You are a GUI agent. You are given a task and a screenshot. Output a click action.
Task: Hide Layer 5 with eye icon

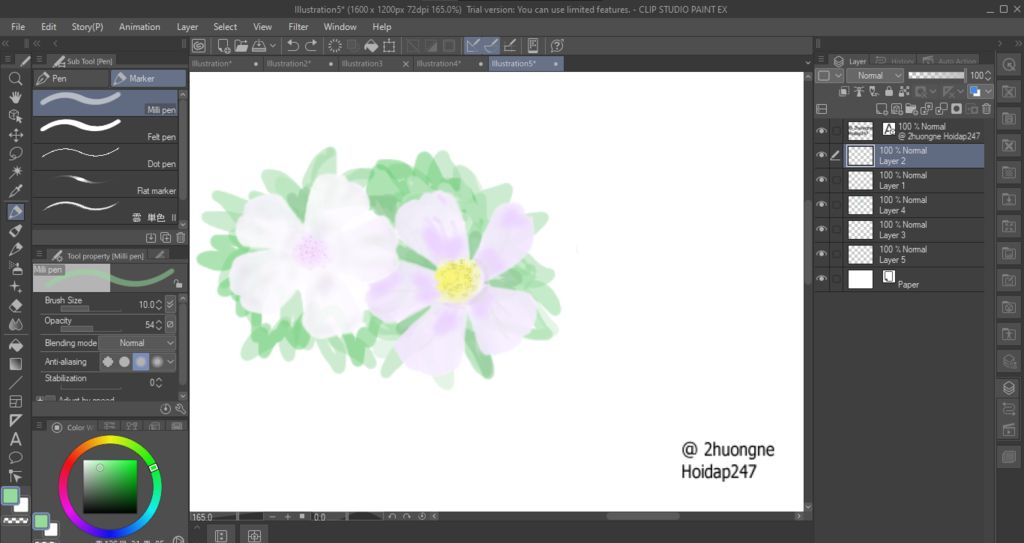pyautogui.click(x=822, y=254)
